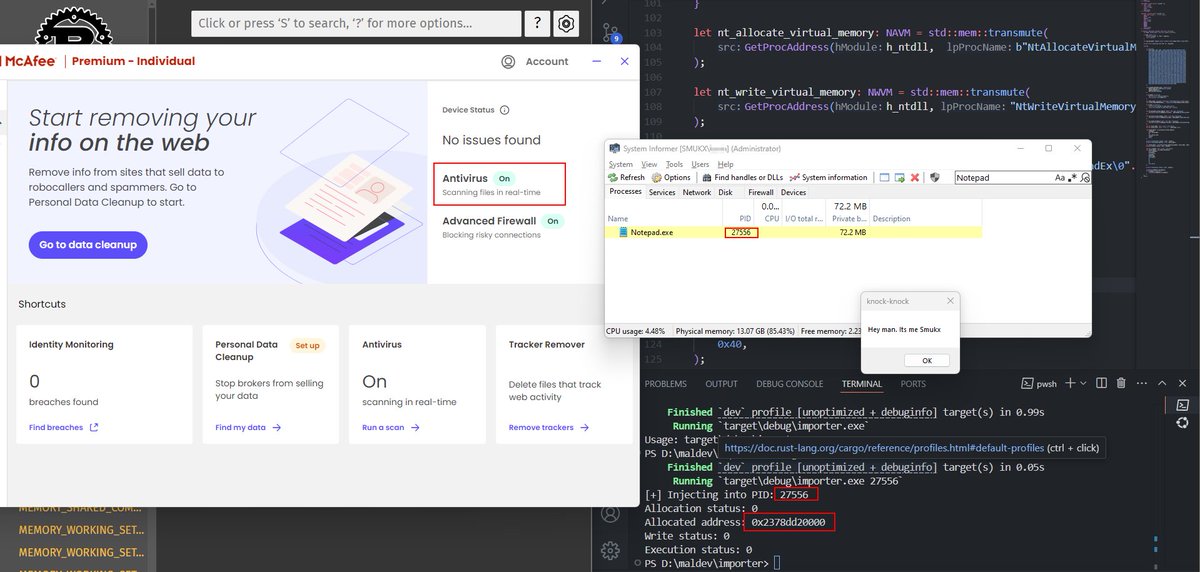Open VS Code Manage gear icon

(611, 549)
